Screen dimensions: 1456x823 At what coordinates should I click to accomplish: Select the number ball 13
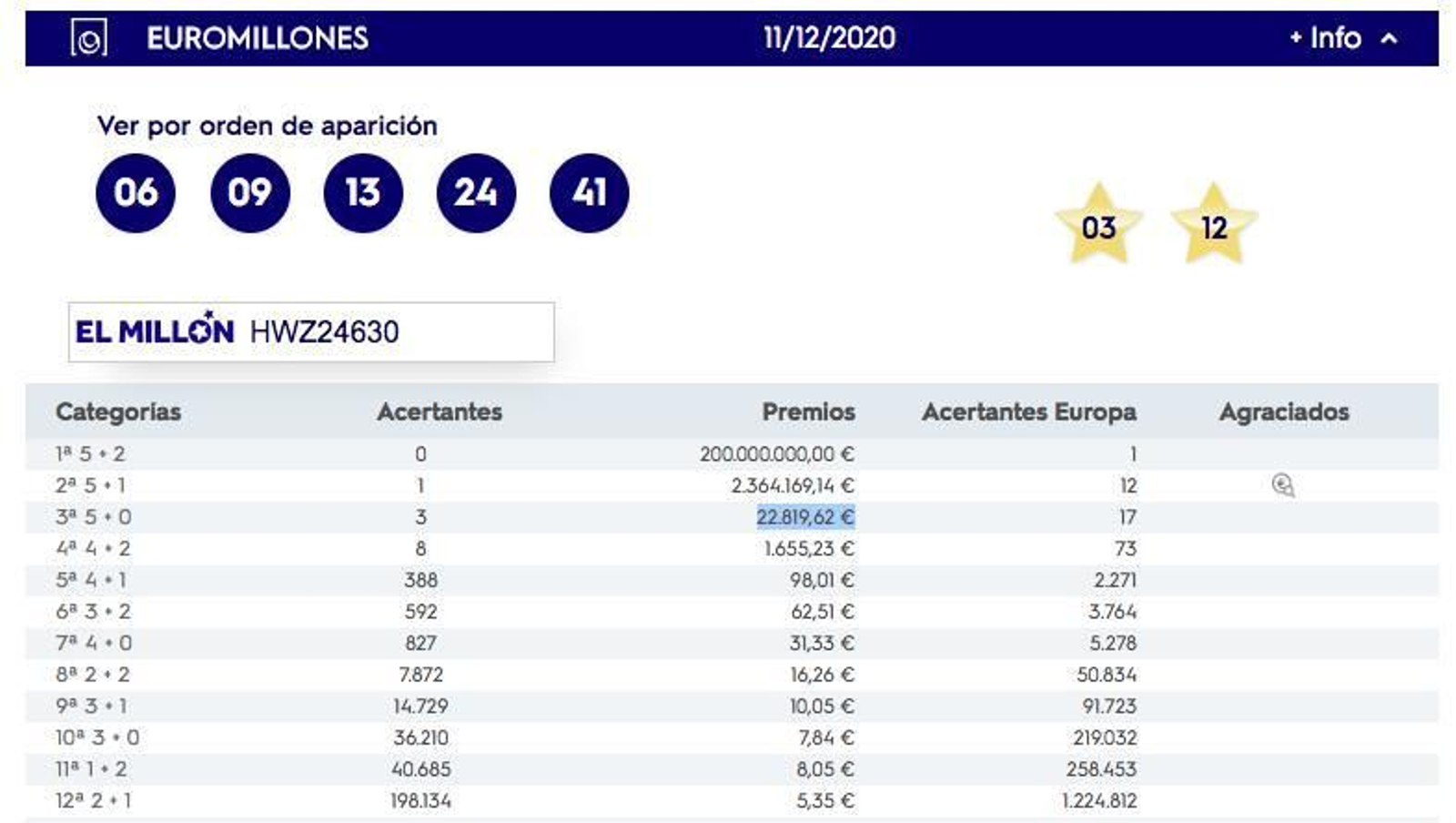[x=363, y=193]
